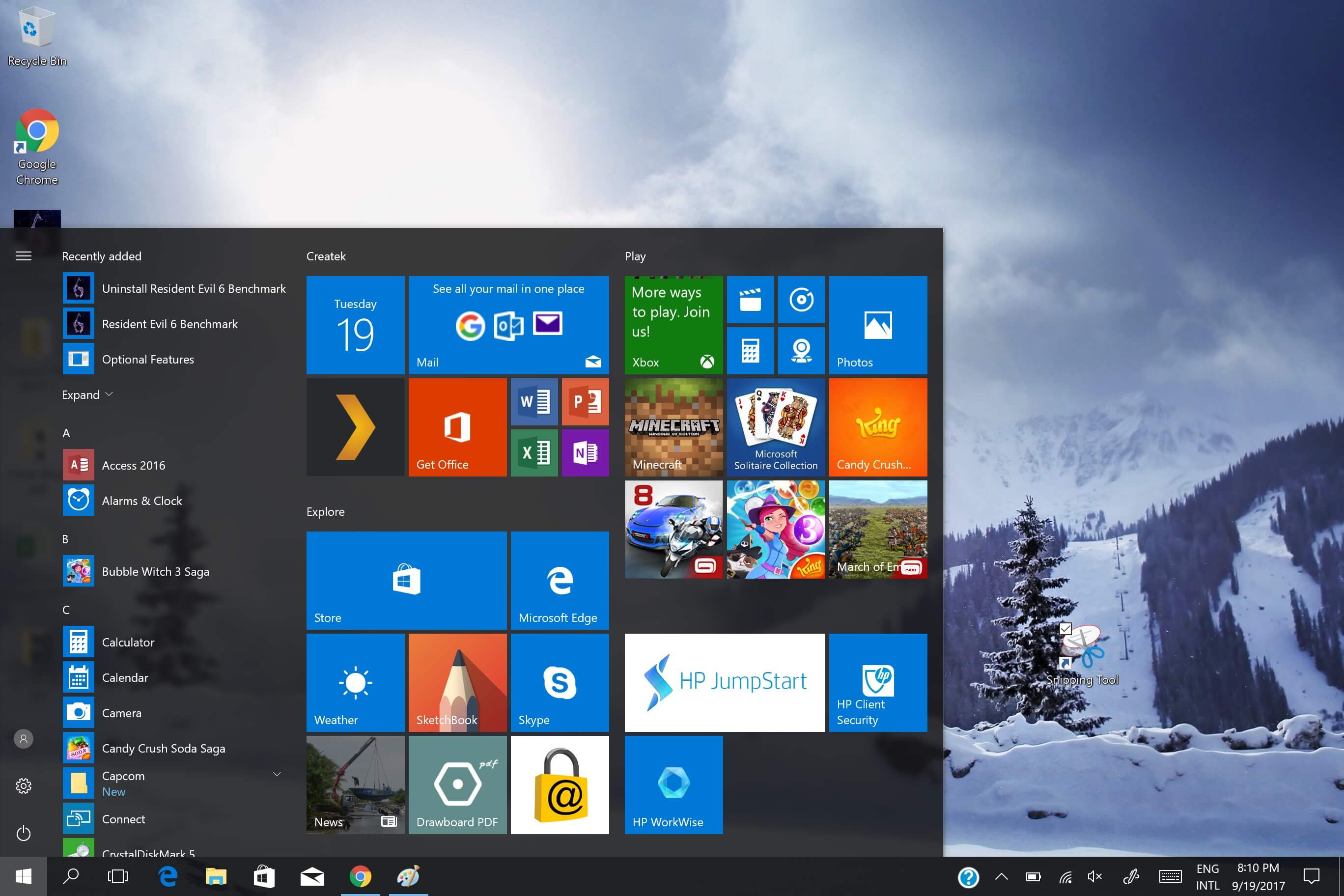Open the Excel tile
The image size is (1344, 896).
coord(534,452)
